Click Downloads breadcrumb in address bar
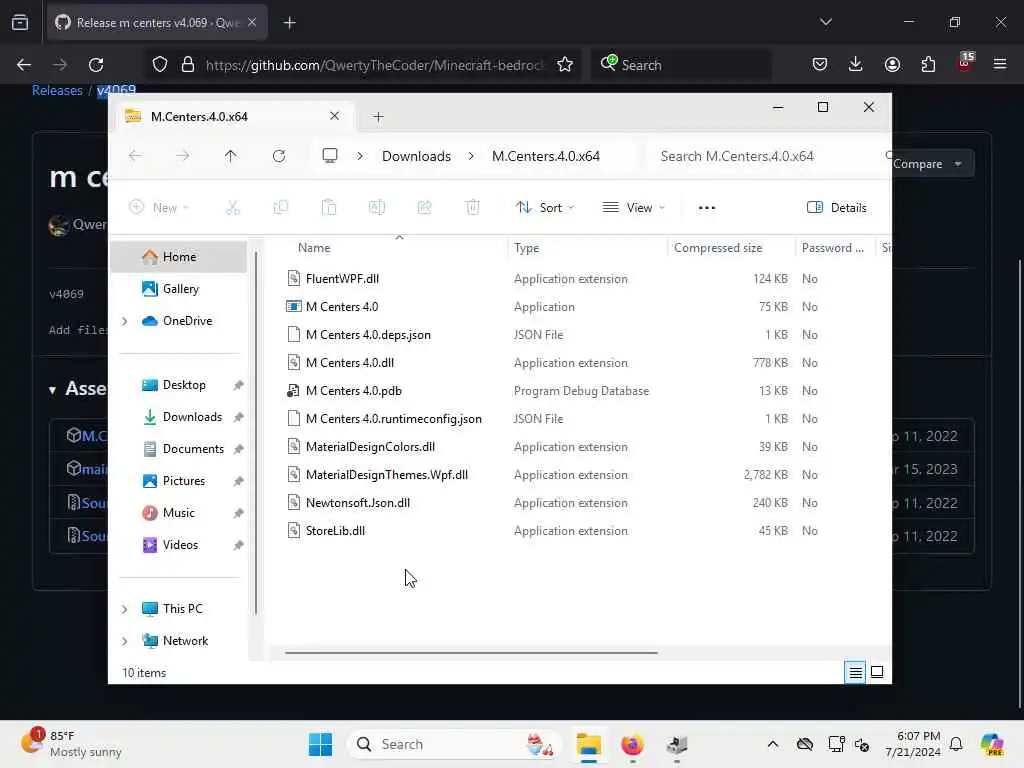Viewport: 1024px width, 768px height. [416, 156]
